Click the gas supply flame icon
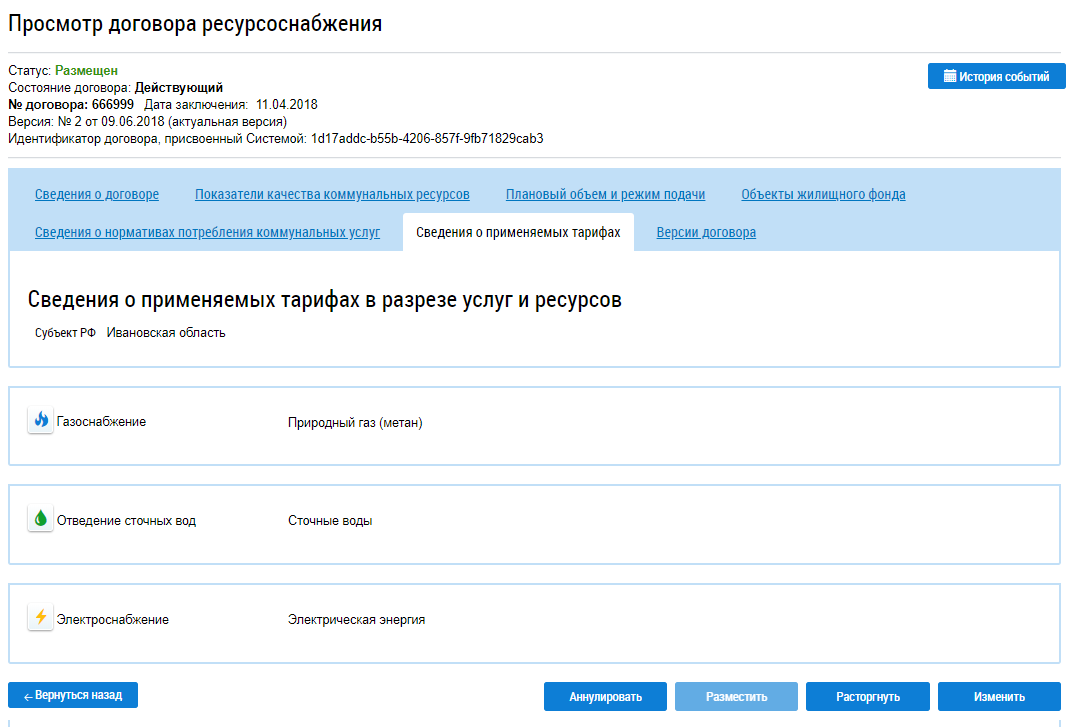The width and height of the screenshot is (1075, 727). tap(40, 421)
